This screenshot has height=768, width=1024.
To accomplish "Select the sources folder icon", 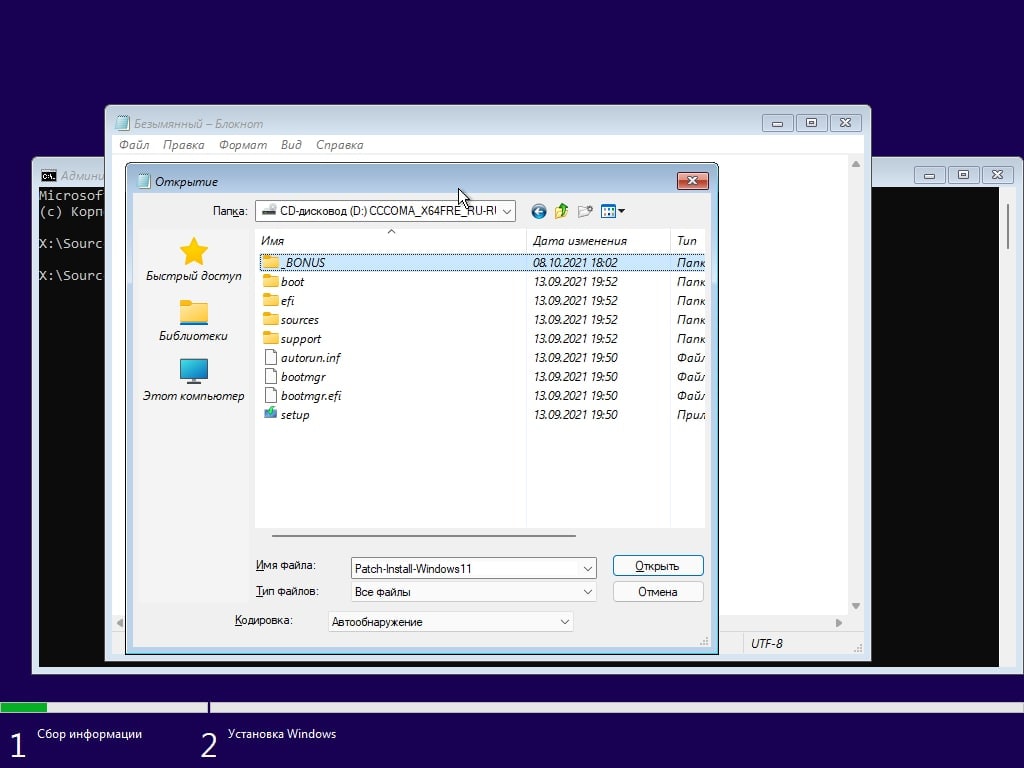I will [270, 319].
